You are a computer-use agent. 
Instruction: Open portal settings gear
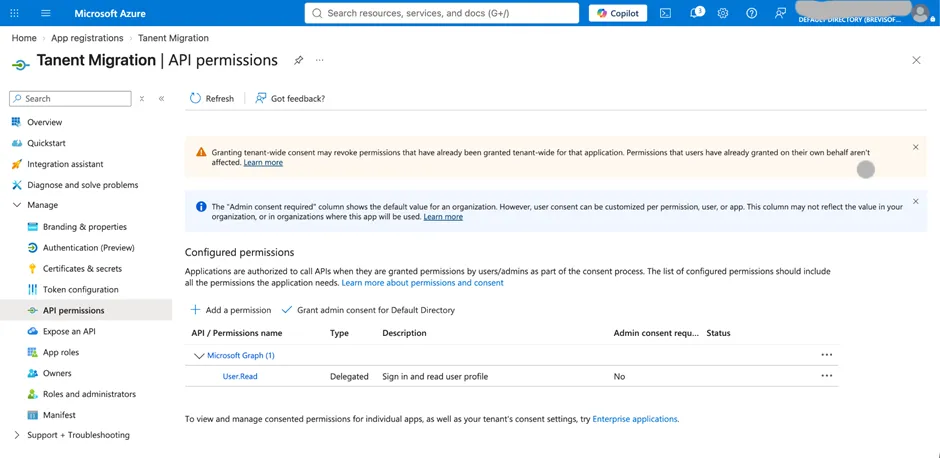[723, 13]
